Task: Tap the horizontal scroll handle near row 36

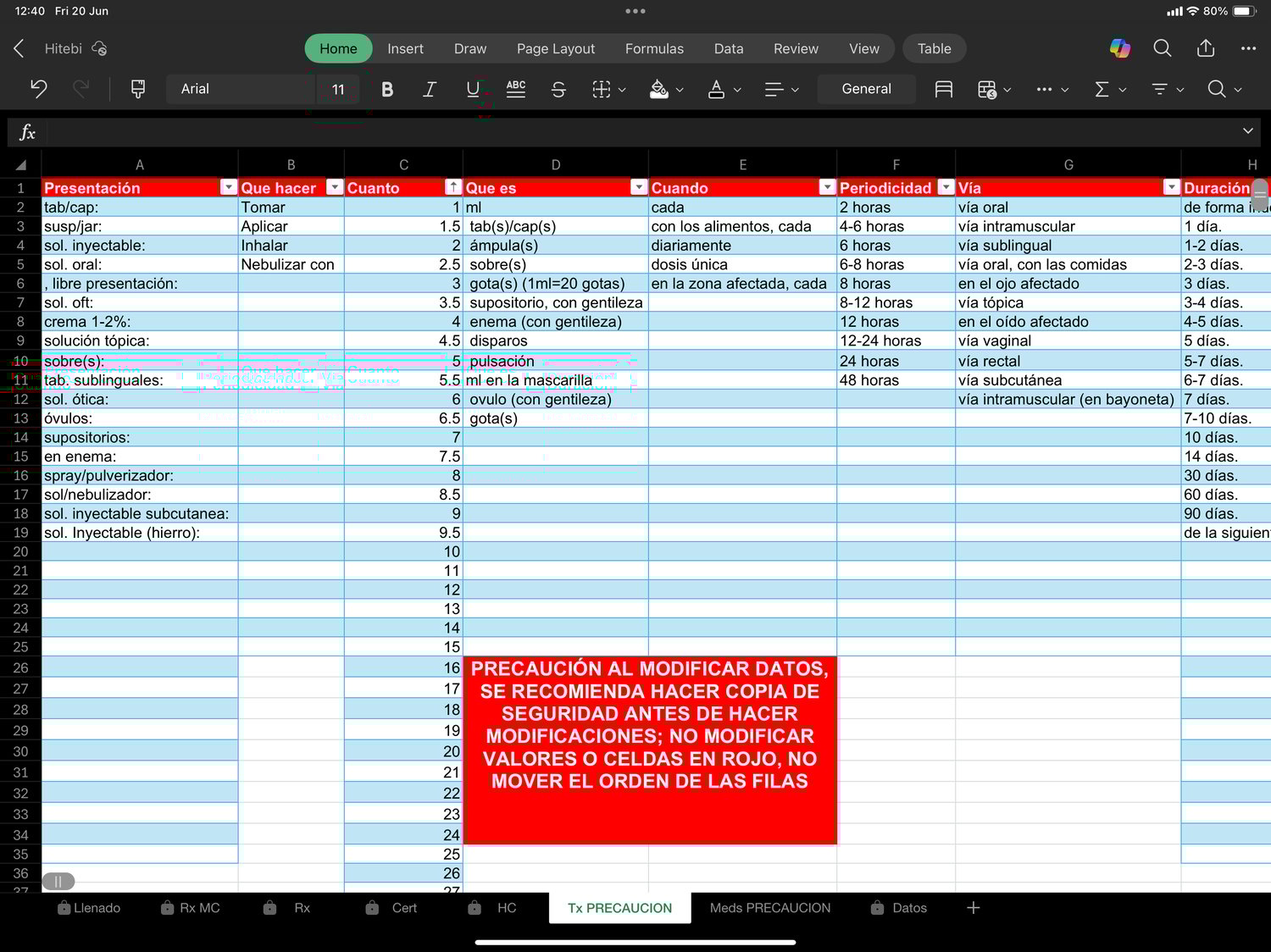Action: coord(58,882)
